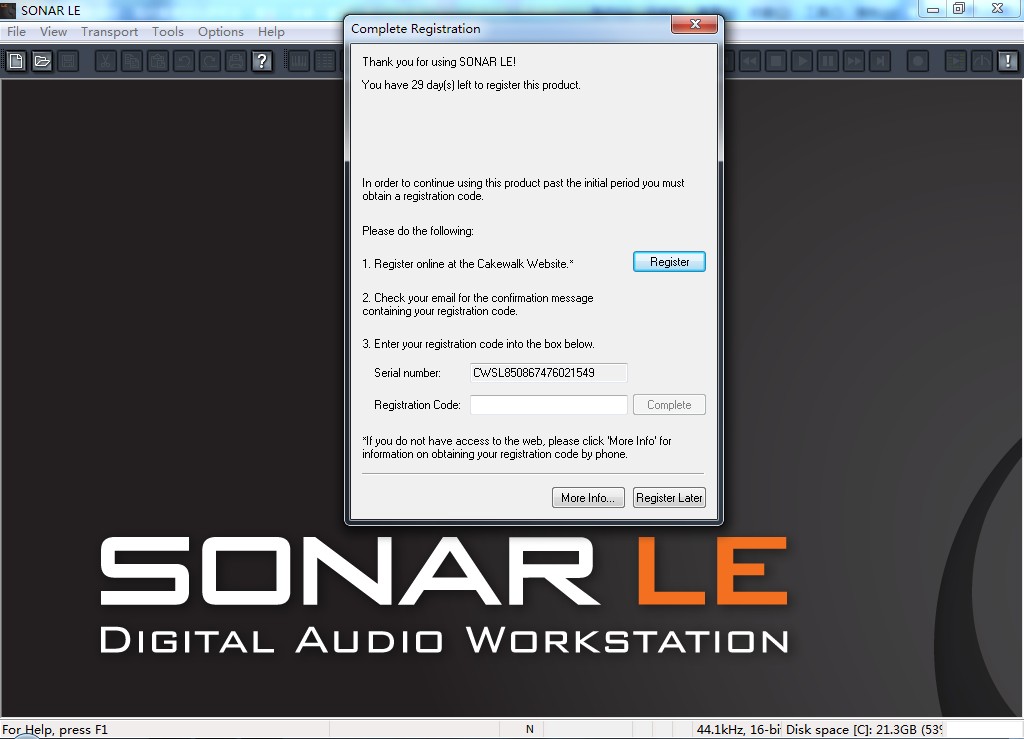
Task: Click the Paste clipboard icon
Action: 157,61
